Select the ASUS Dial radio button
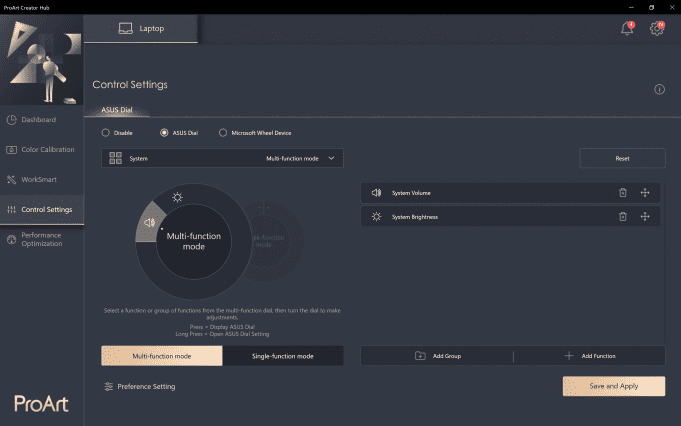Screen dimensions: 681x426 [164, 132]
